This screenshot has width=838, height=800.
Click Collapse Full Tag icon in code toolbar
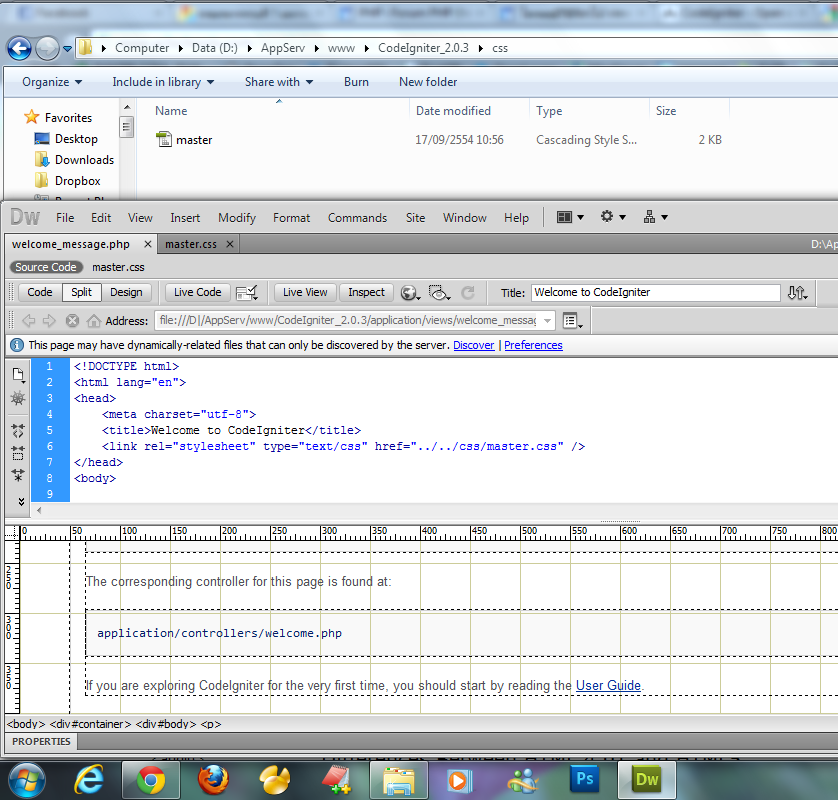(x=18, y=431)
